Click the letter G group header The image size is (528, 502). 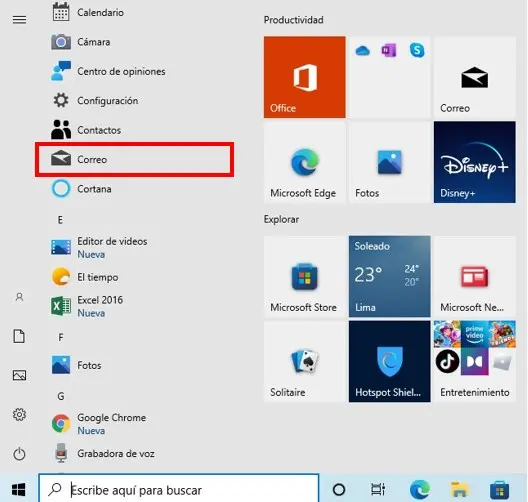(61, 396)
